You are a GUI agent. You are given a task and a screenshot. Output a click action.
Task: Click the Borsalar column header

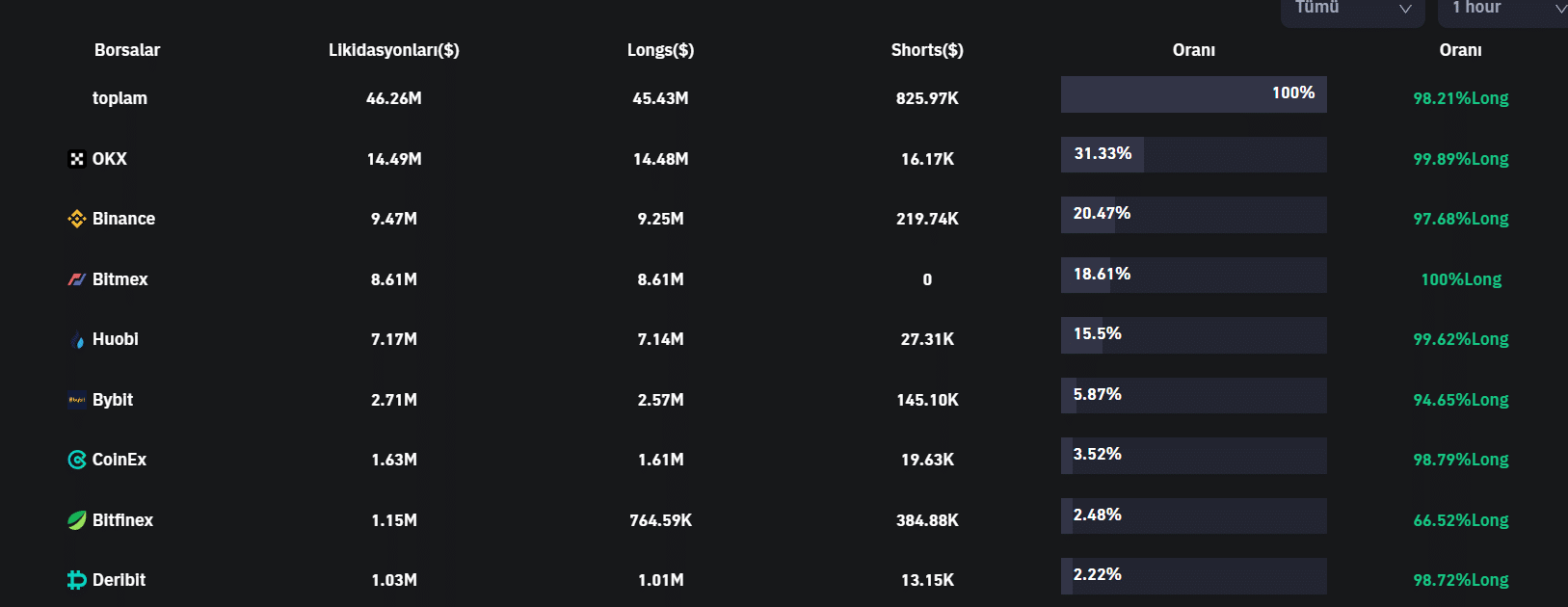(x=127, y=50)
